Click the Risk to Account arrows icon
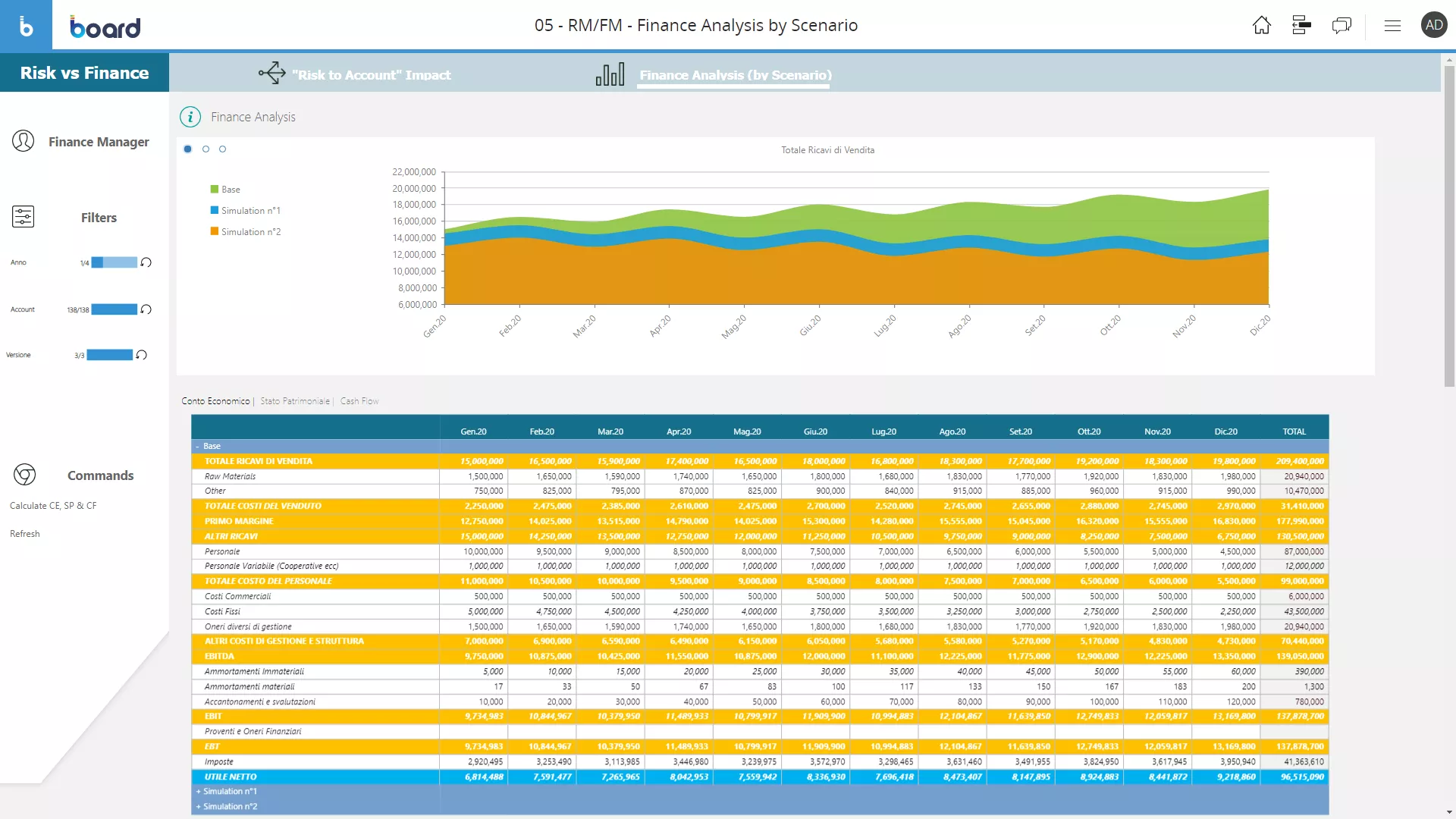Screen dimensions: 1456x819 click(x=272, y=74)
